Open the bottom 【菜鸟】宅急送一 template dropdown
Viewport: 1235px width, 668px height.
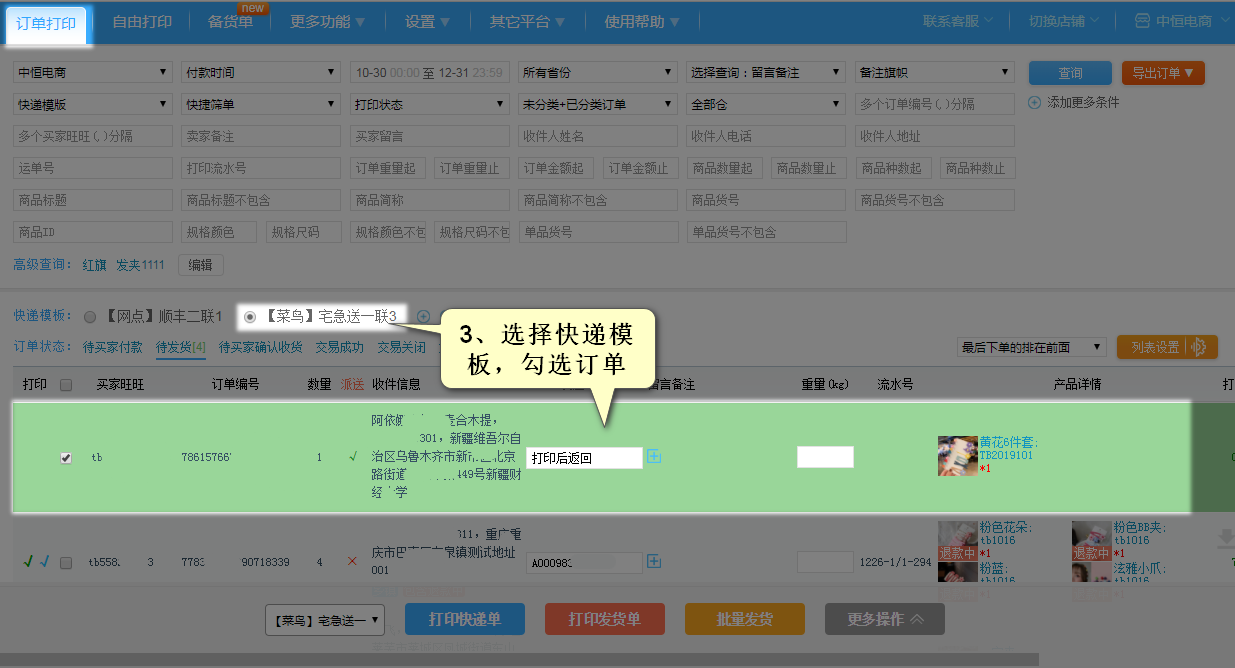[x=325, y=620]
